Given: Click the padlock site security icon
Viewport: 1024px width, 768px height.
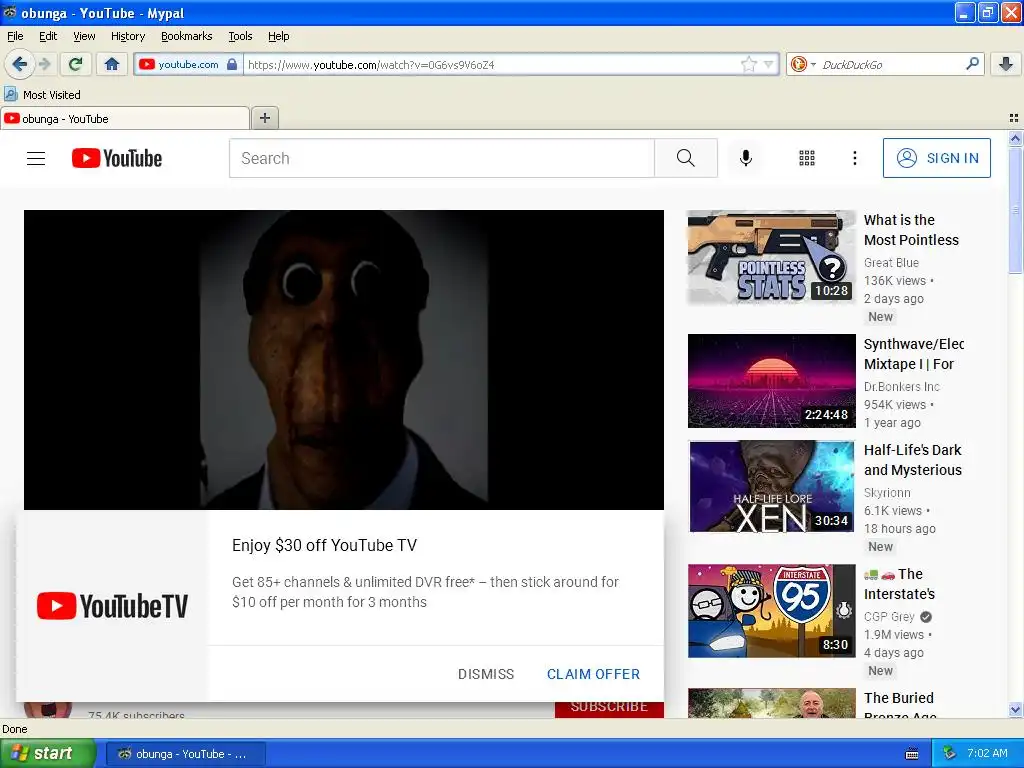Looking at the screenshot, I should [x=232, y=64].
